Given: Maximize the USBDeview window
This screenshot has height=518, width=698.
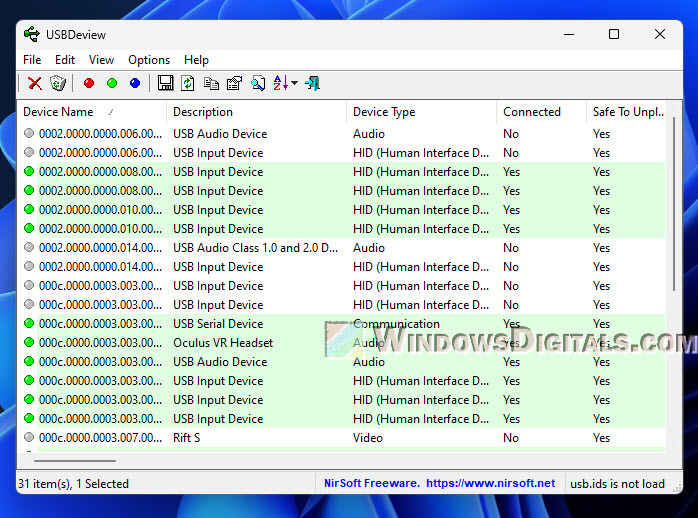Looking at the screenshot, I should point(614,34).
